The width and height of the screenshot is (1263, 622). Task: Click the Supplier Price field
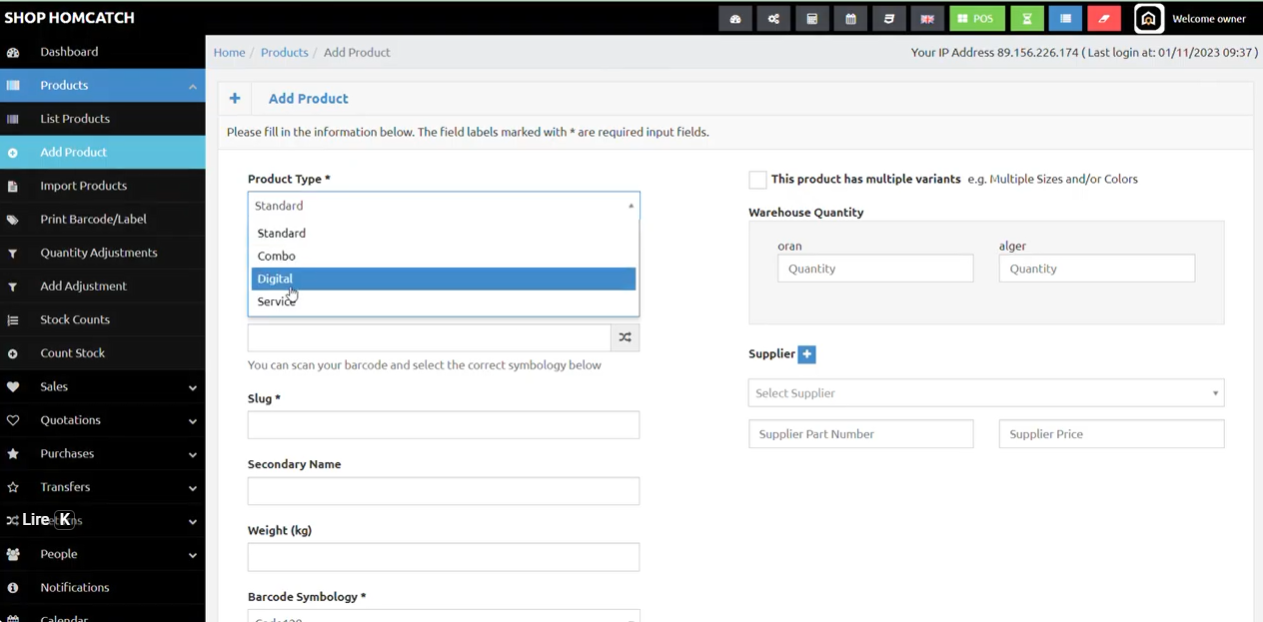pos(1112,434)
